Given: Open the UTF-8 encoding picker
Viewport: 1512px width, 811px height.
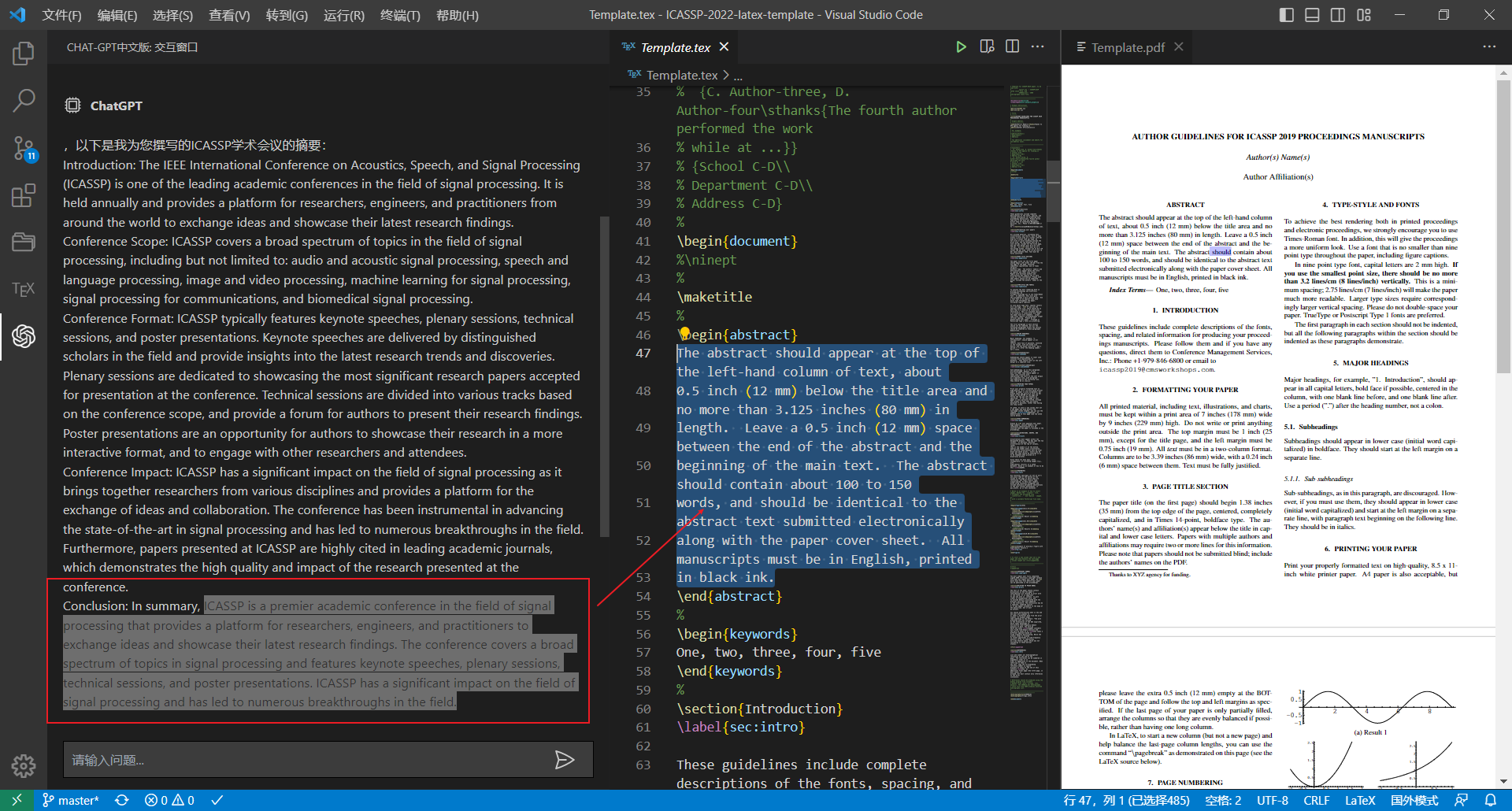Looking at the screenshot, I should 1273,800.
